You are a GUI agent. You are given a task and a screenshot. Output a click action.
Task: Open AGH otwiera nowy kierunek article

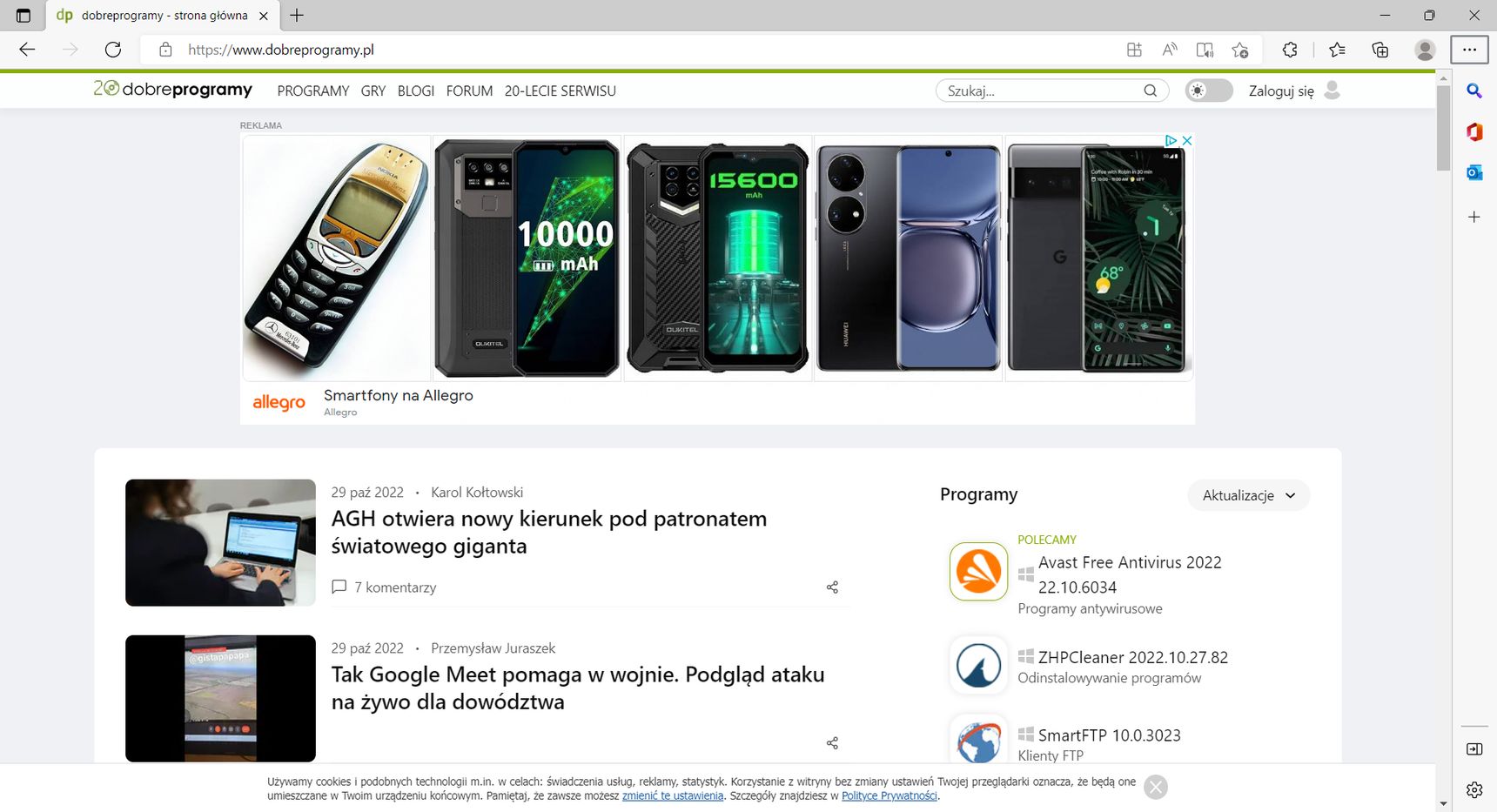coord(549,532)
